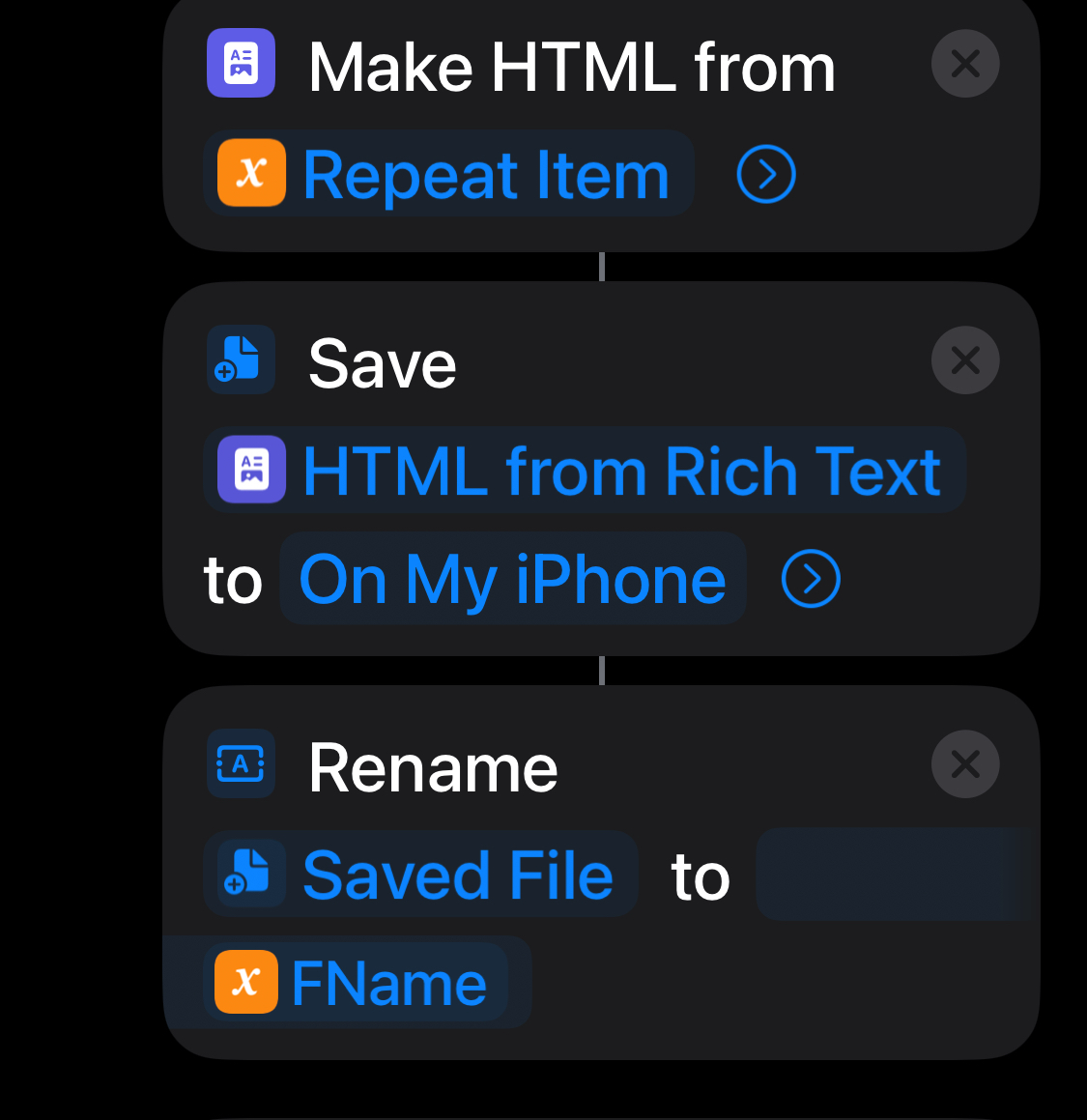Viewport: 1087px width, 1120px height.
Task: Remove the Rename action
Action: pos(964,764)
